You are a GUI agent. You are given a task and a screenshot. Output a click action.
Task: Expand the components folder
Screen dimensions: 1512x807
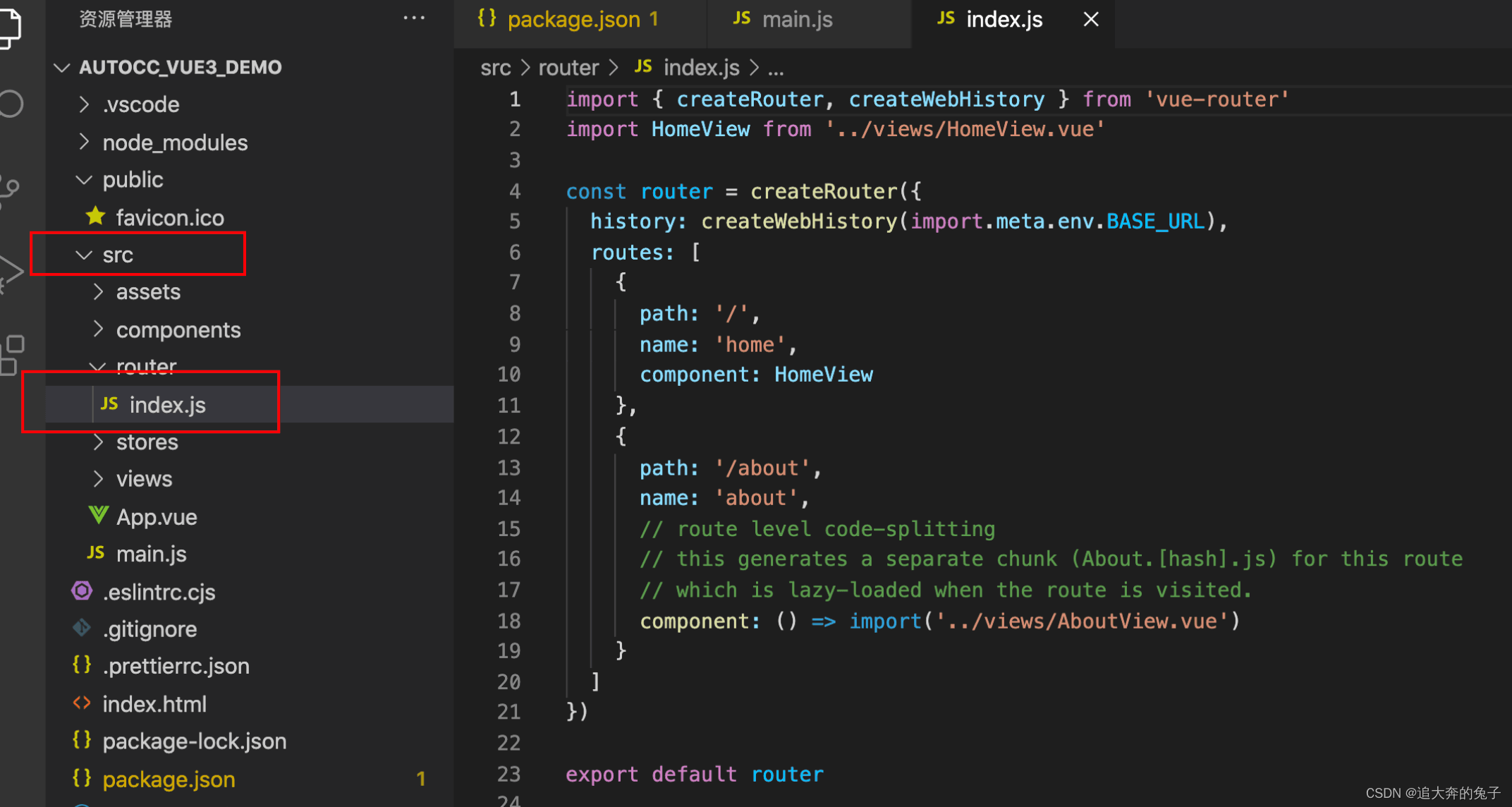point(98,329)
